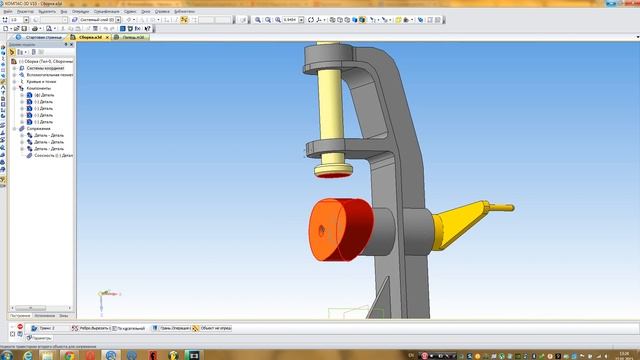Select the Зоны tree tab

pos(64,316)
